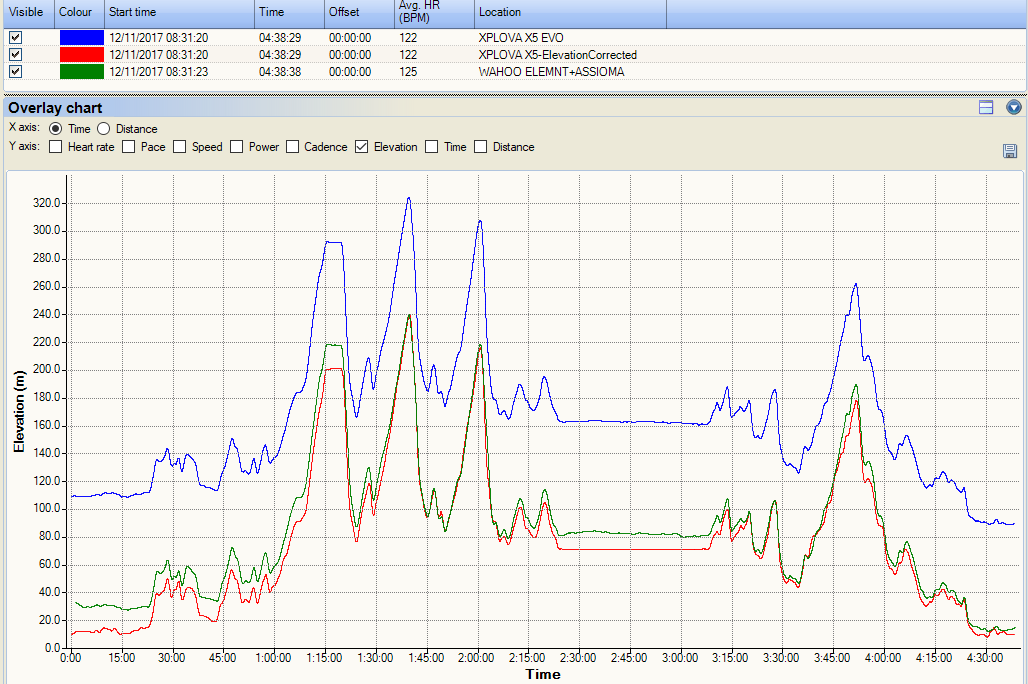Viewport: 1028px width, 684px height.
Task: Enable the Speed data series
Action: pos(180,146)
